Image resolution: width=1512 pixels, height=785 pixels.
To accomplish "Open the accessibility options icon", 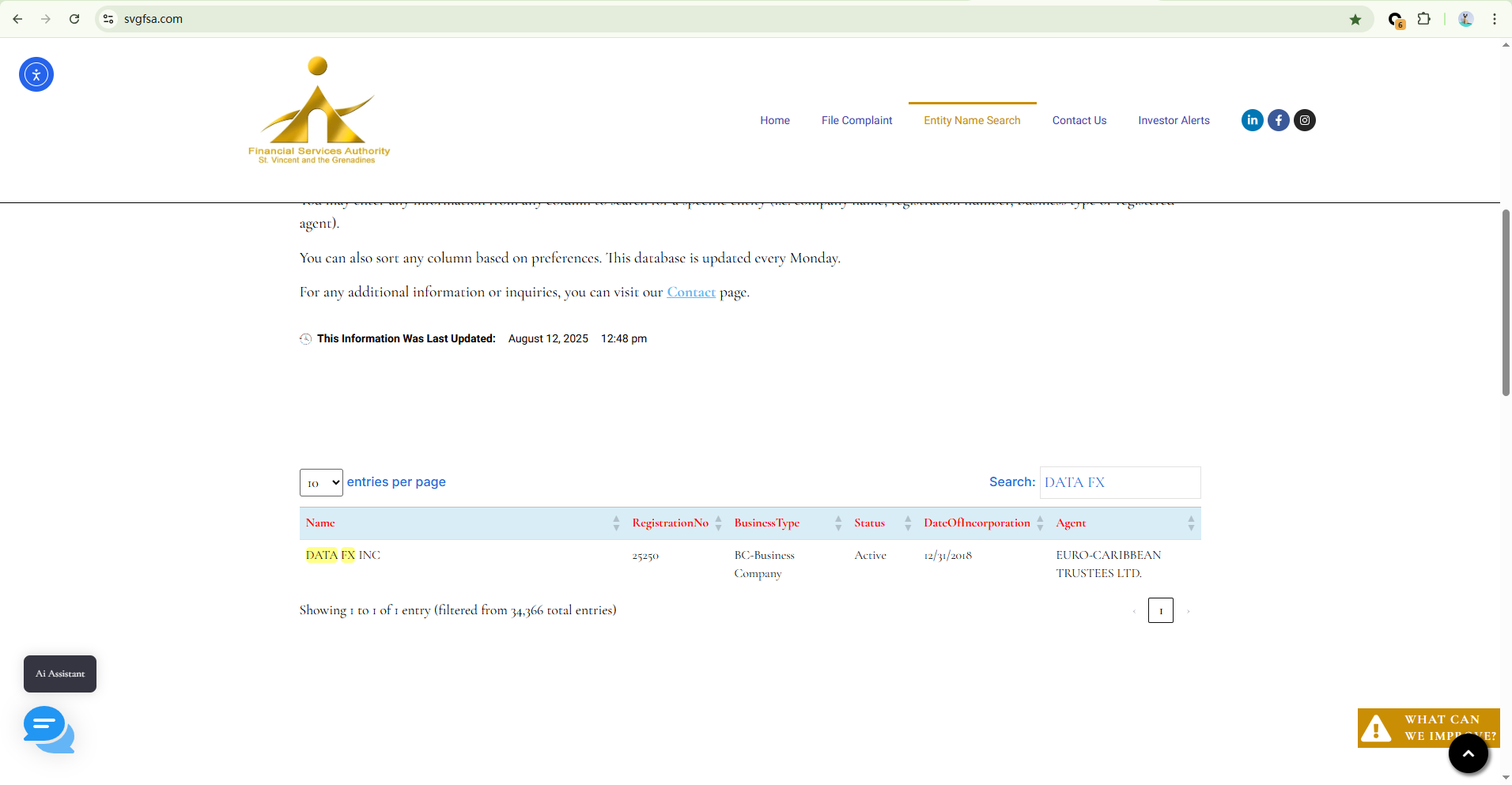I will [36, 74].
